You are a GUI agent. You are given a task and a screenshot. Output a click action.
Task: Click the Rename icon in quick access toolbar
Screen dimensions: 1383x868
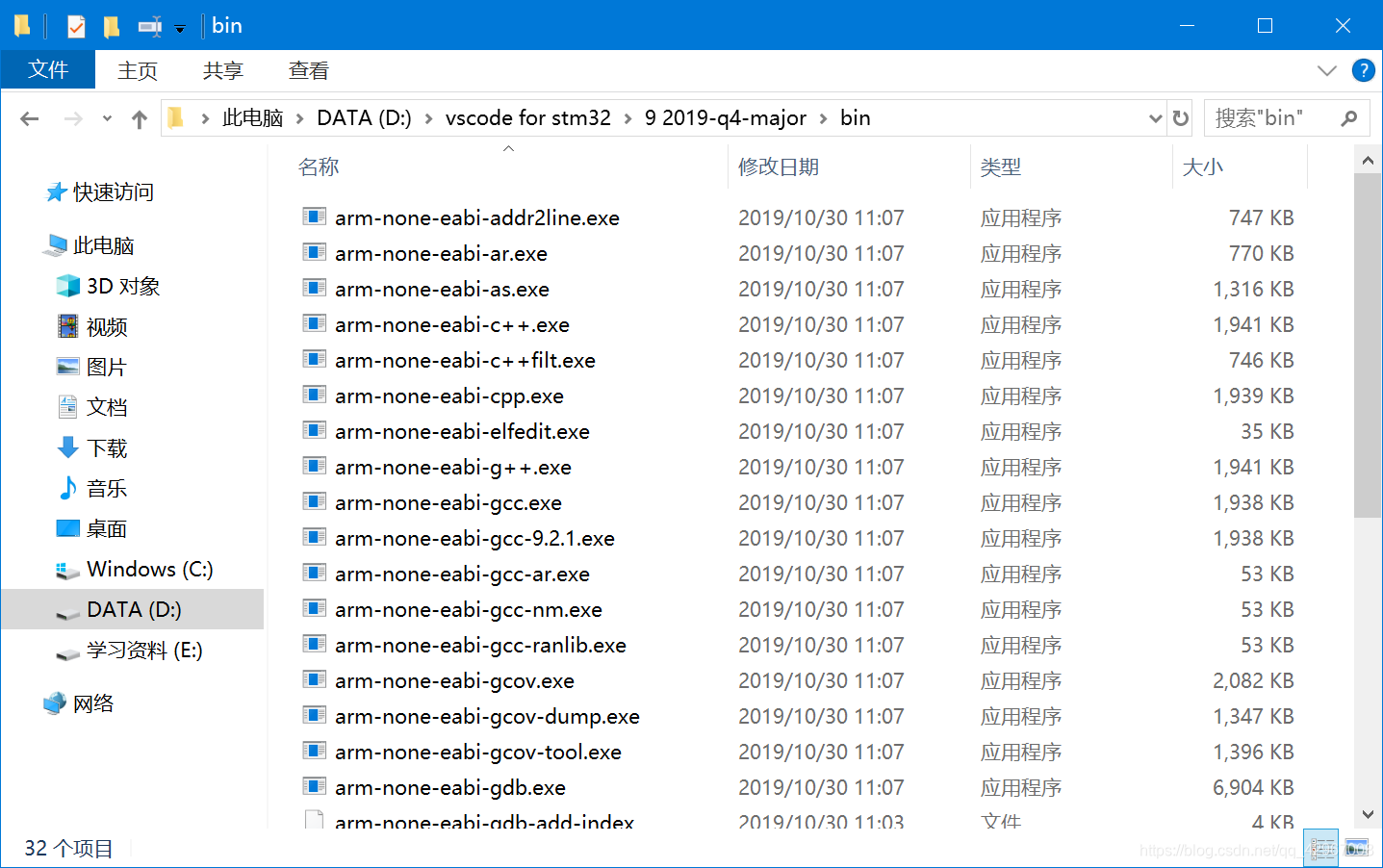150,26
